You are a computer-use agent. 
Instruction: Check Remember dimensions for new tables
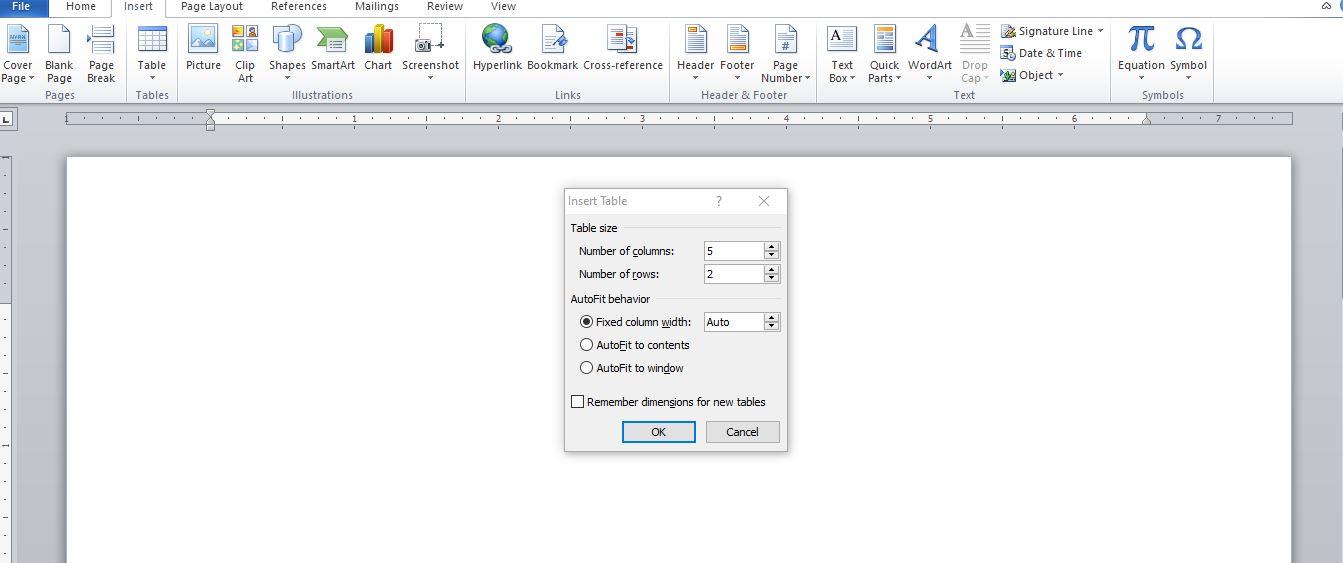[x=668, y=402]
